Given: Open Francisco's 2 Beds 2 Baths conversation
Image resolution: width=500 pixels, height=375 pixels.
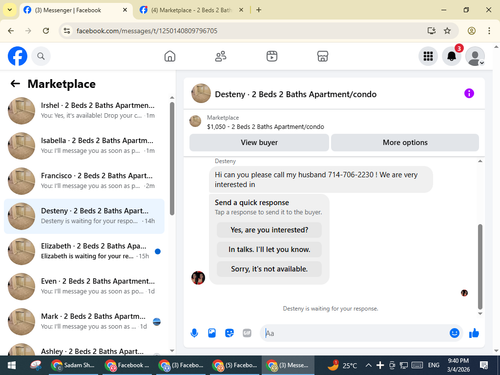Looking at the screenshot, I should click(84, 181).
